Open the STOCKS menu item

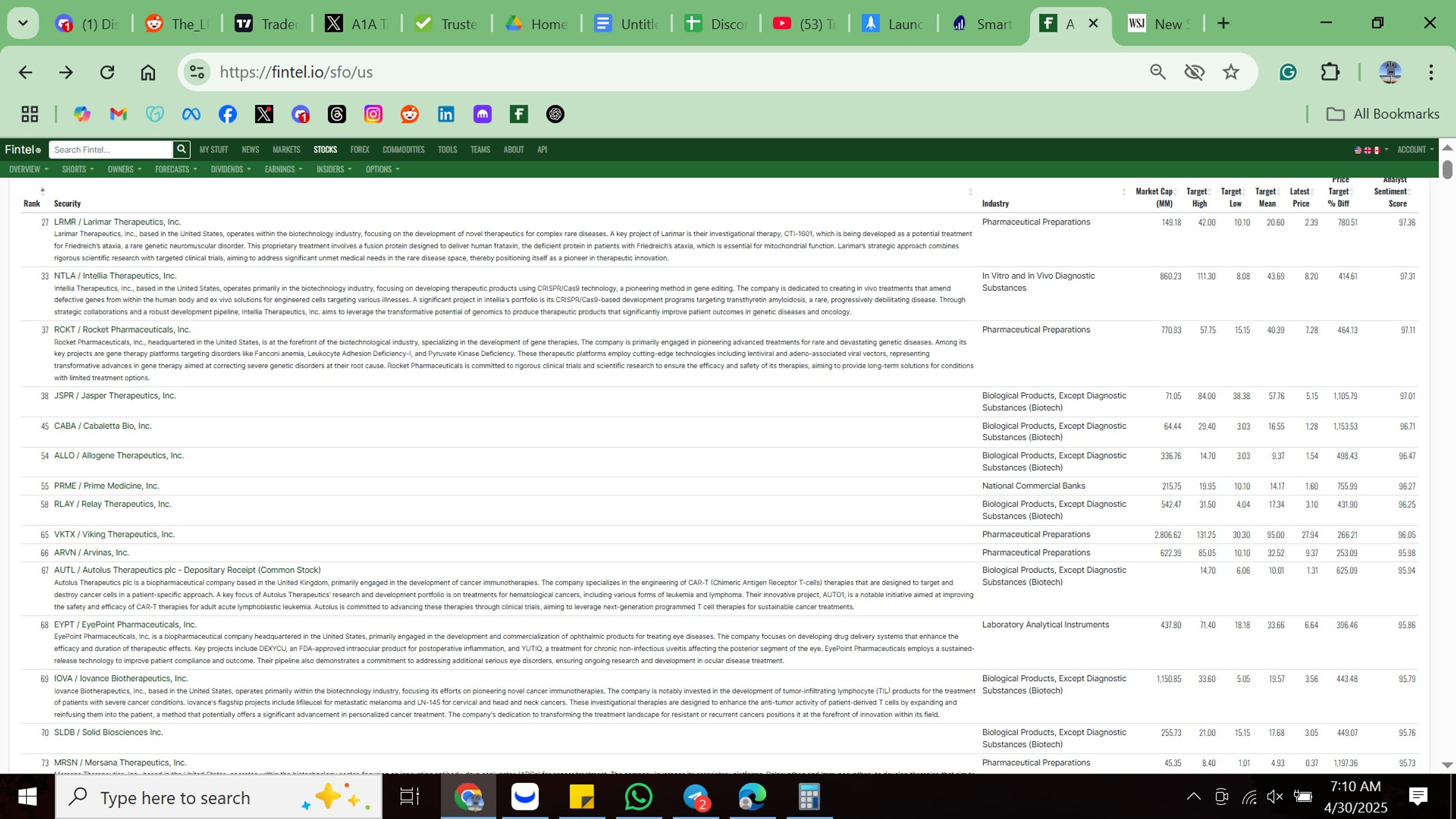click(x=325, y=150)
